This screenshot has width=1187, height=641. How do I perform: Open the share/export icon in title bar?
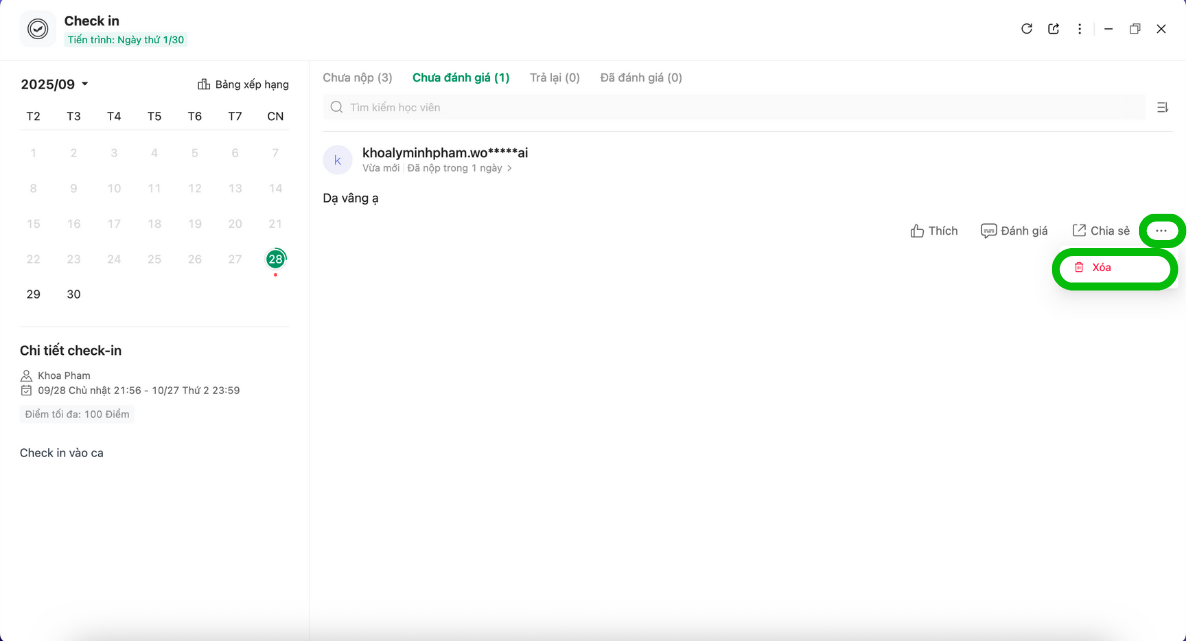(1053, 29)
